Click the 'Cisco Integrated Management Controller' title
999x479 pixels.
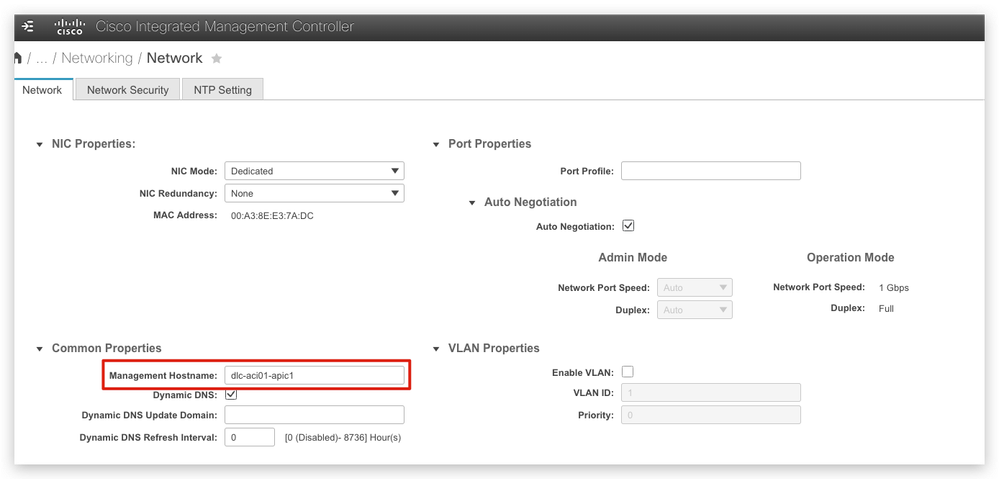click(224, 27)
